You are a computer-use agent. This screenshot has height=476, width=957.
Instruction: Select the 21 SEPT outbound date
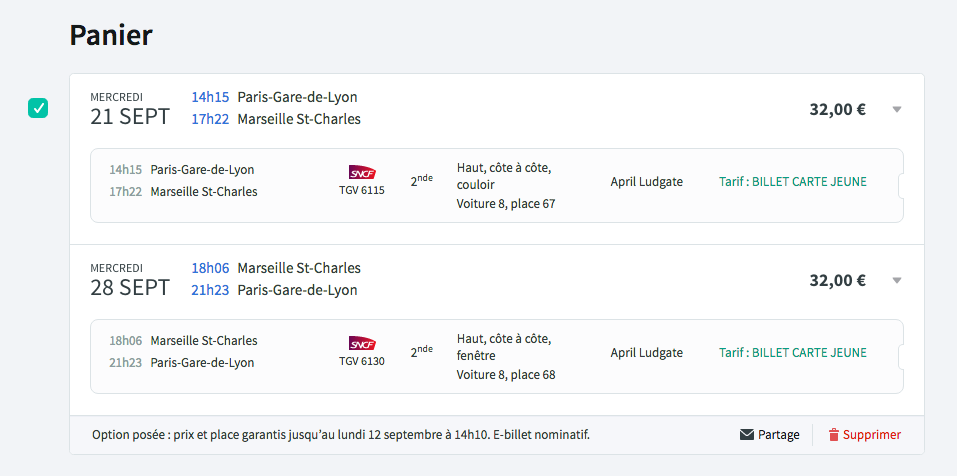tap(130, 117)
